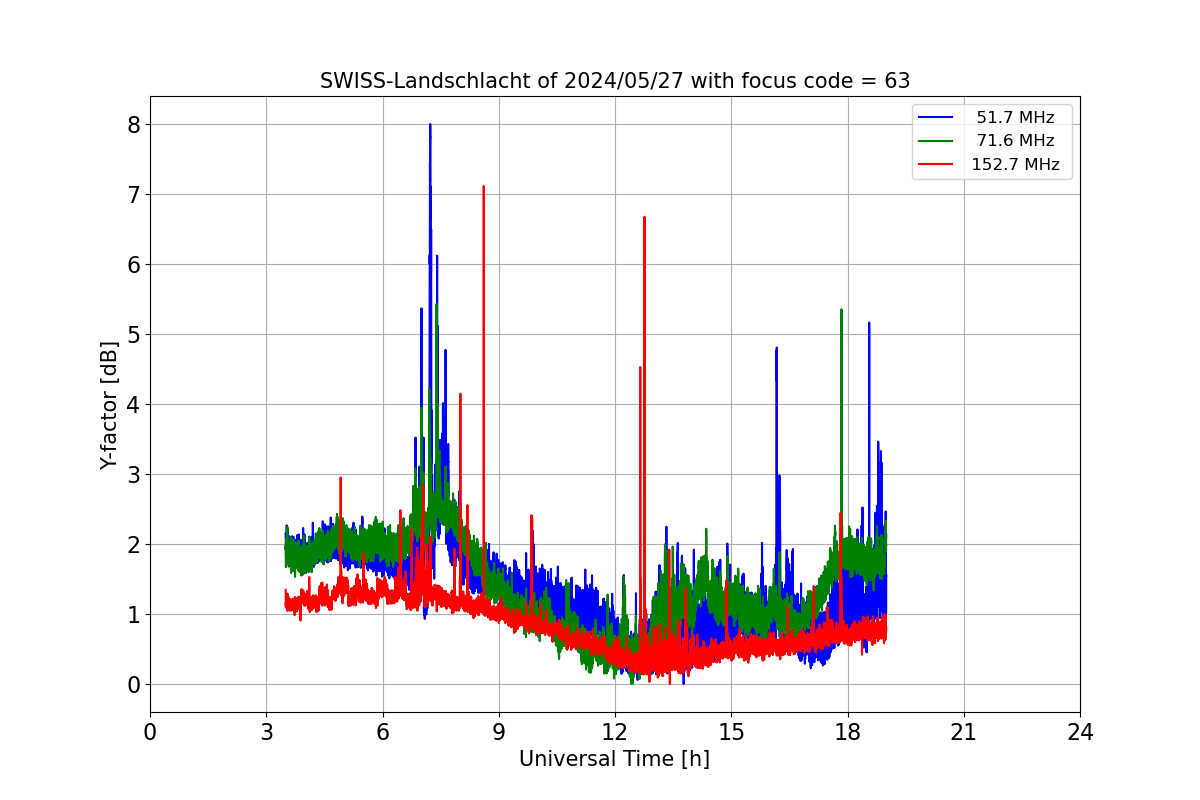Click the y-axis tick label '5'
1200x800 pixels.
click(133, 335)
